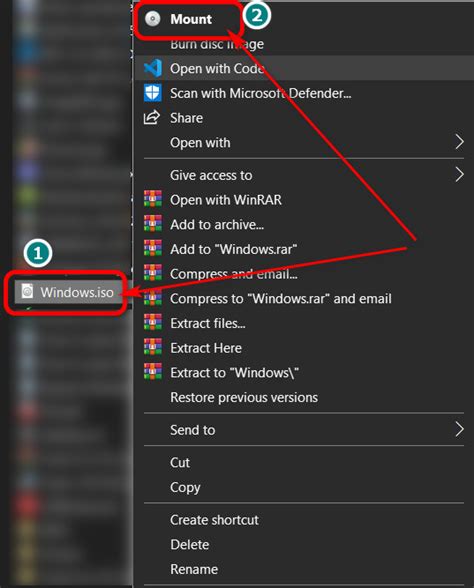Choose Rename from the menu
The width and height of the screenshot is (474, 588).
tap(194, 569)
